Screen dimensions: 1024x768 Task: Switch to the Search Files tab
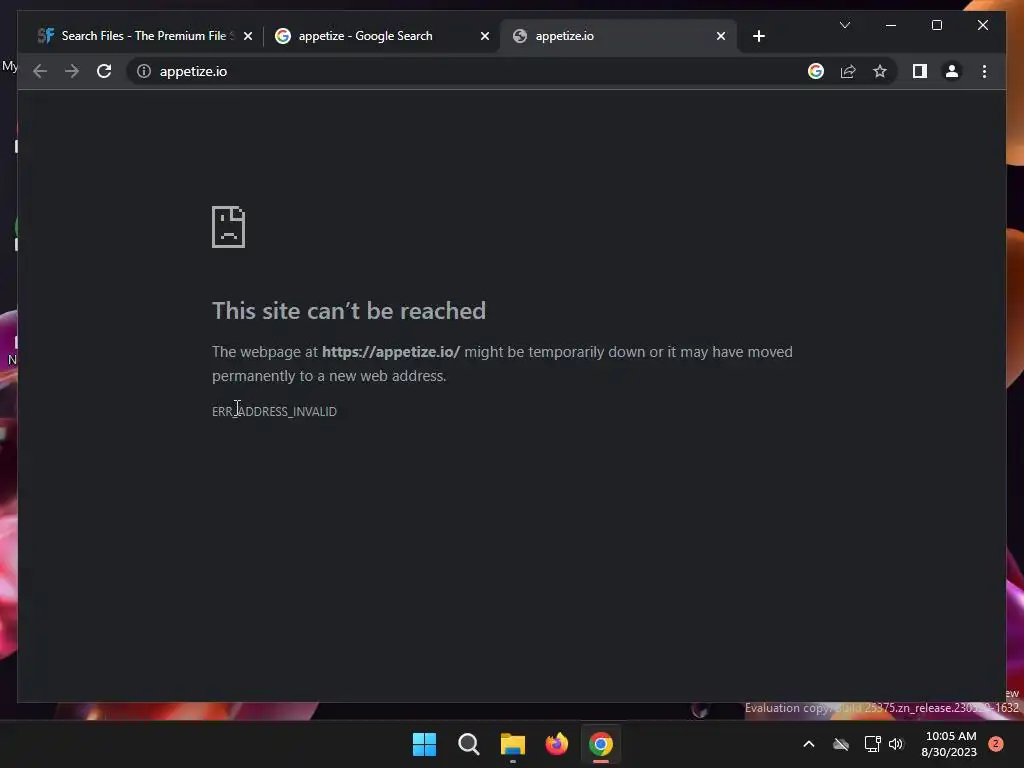pyautogui.click(x=145, y=36)
